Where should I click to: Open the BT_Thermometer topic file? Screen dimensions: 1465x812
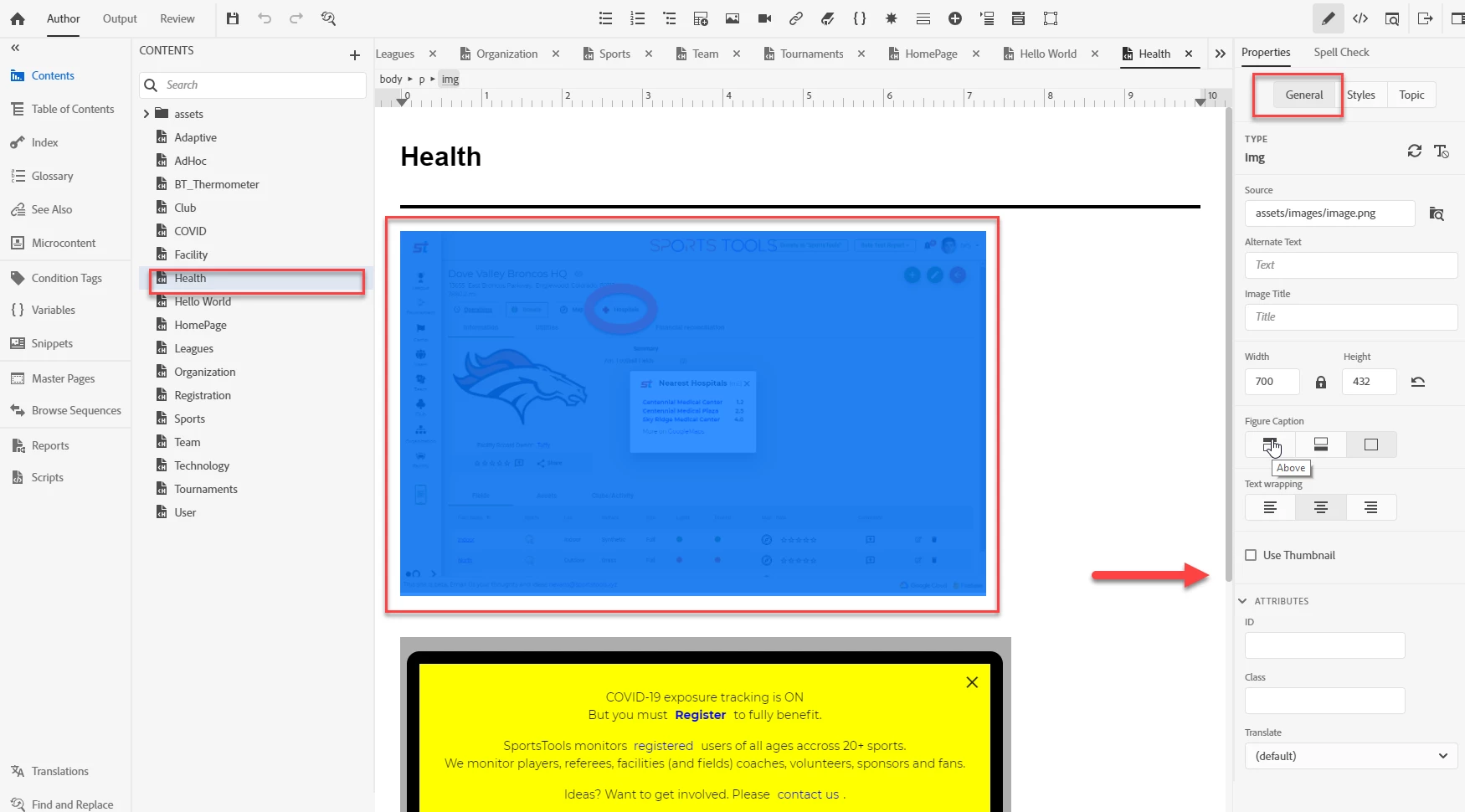pyautogui.click(x=217, y=184)
